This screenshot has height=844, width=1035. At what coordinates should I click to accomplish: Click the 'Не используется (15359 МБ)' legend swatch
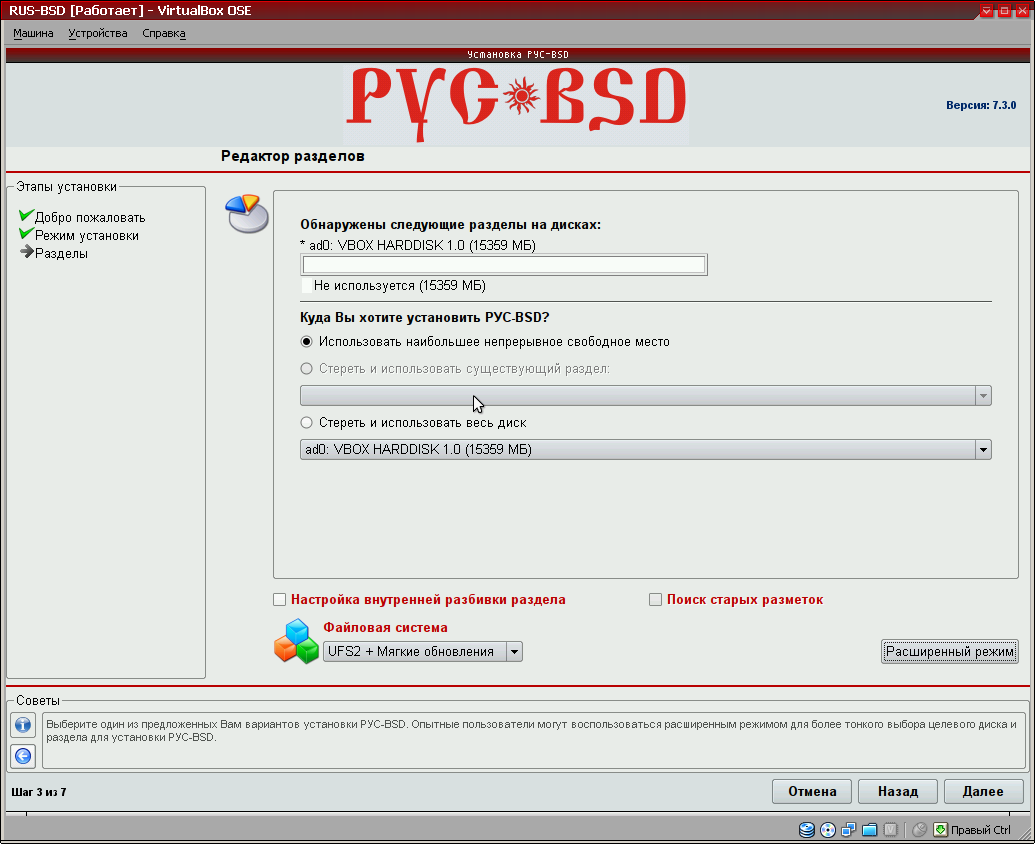click(306, 286)
